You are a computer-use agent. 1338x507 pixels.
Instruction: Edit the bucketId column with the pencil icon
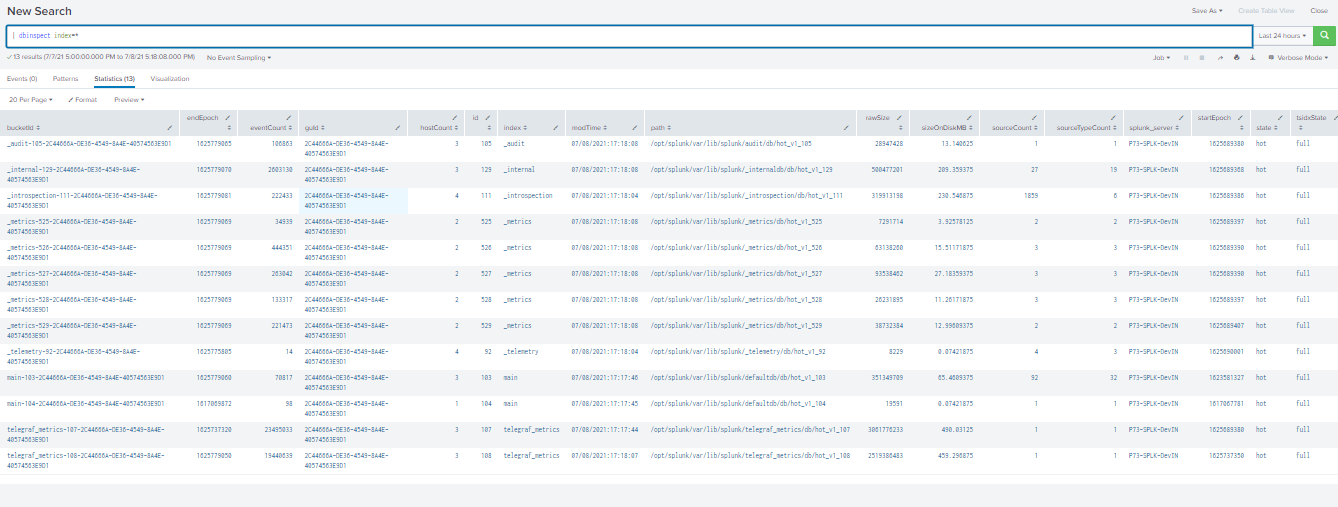click(170, 128)
